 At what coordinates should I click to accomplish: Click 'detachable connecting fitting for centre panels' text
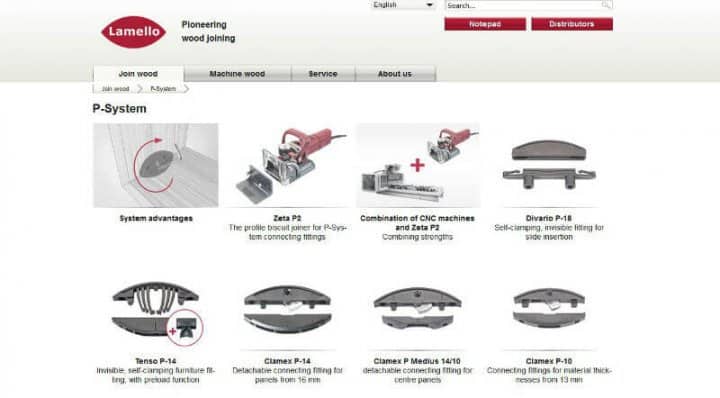click(417, 375)
